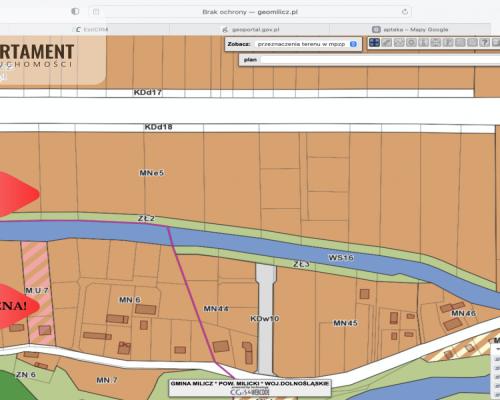500x400 pixels.
Task: Click the grey KDw10 road strip
Action: (x=266, y=318)
